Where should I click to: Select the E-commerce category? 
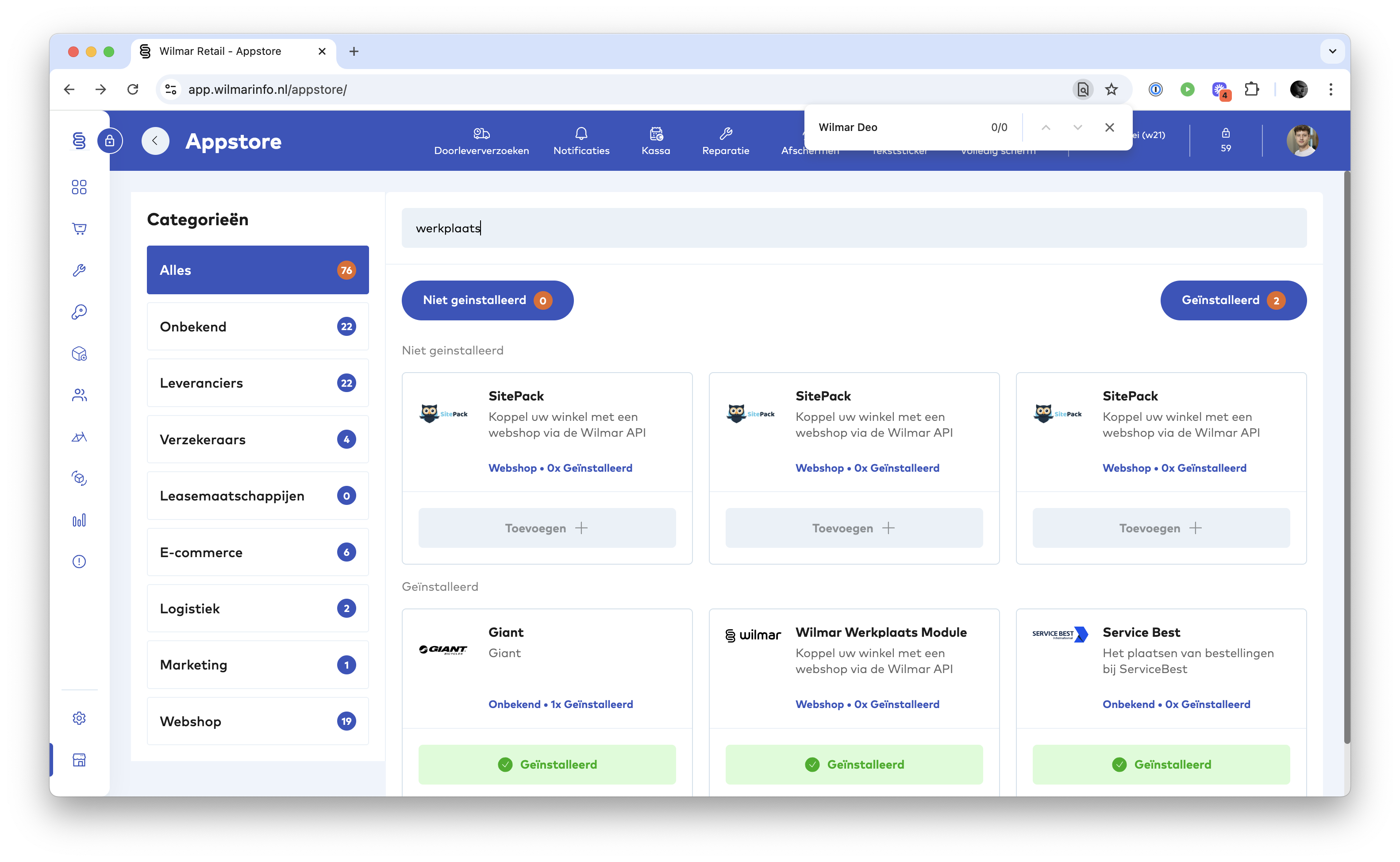(258, 552)
